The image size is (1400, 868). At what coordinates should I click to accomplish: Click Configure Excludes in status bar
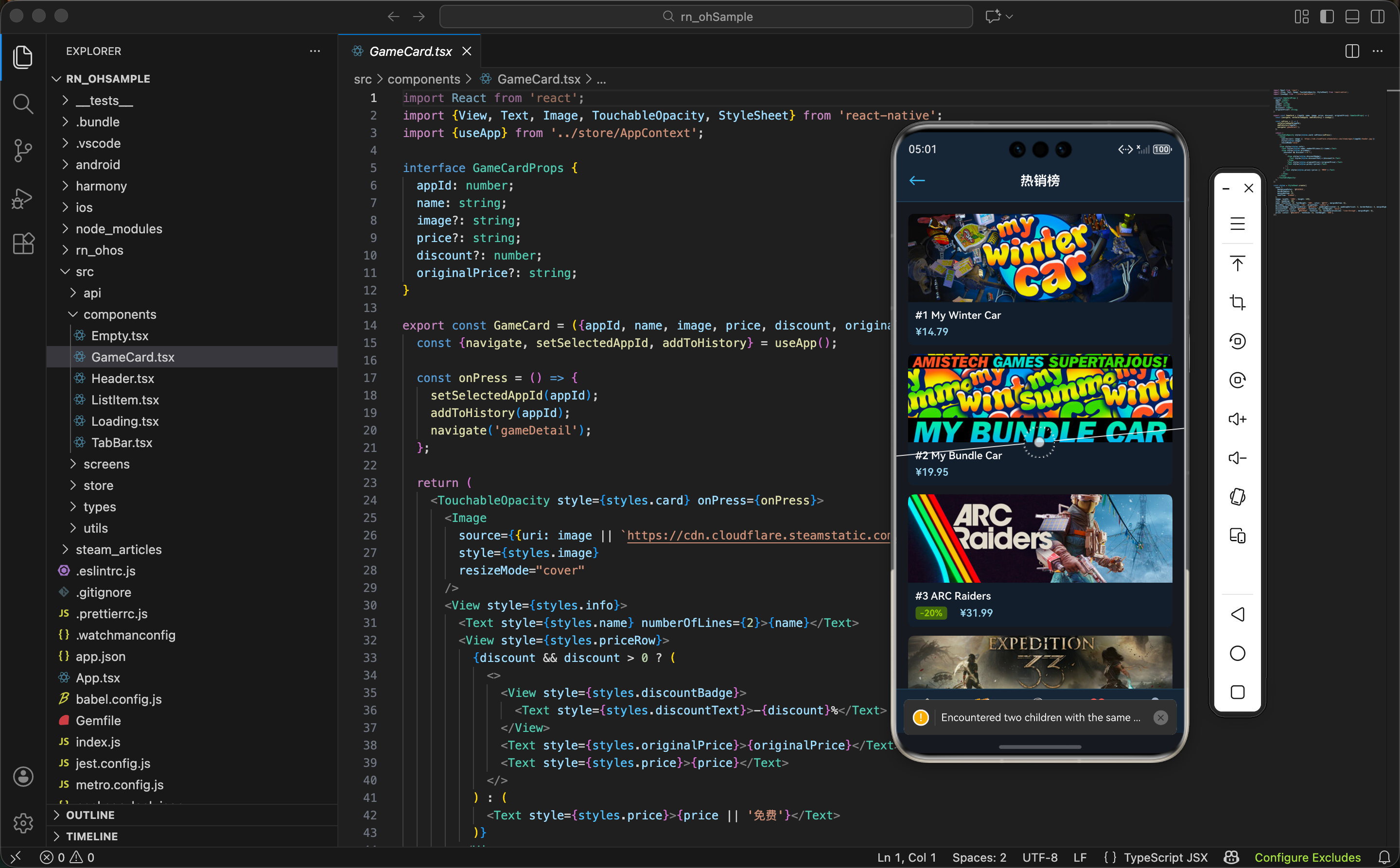click(1307, 857)
